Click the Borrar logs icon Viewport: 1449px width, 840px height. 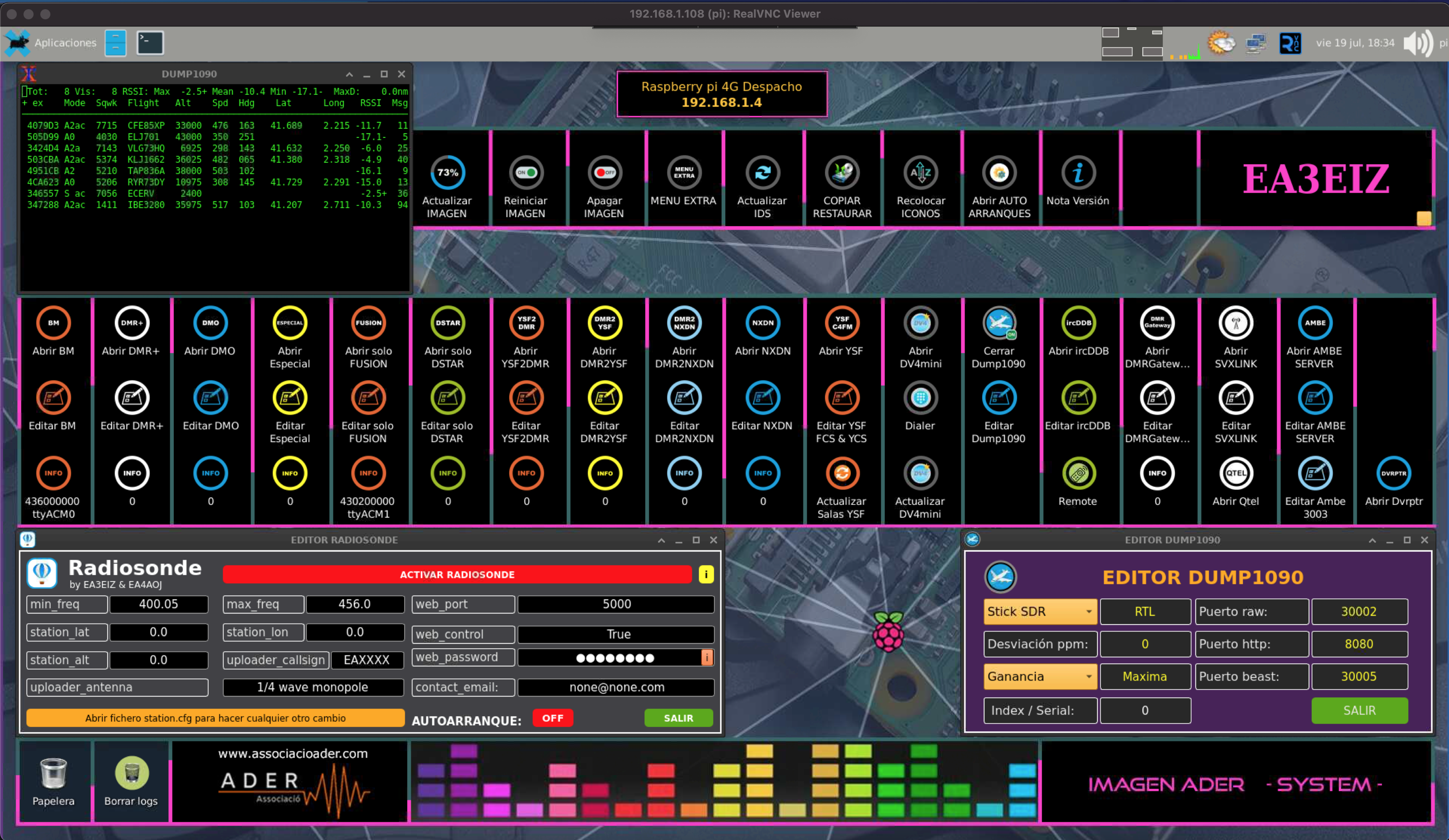pyautogui.click(x=132, y=773)
